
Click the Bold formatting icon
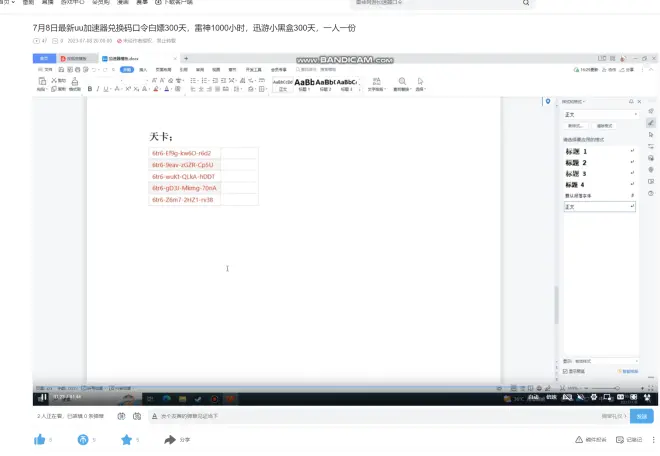pos(90,89)
